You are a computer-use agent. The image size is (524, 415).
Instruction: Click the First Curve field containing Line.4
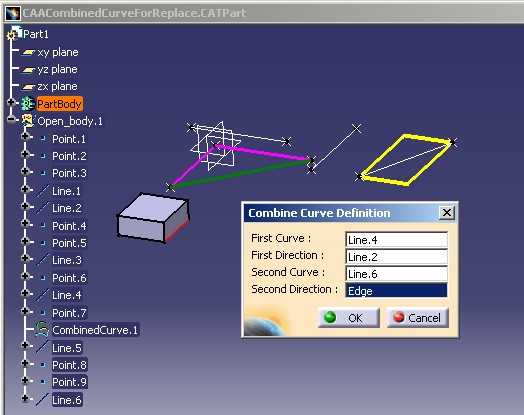[x=396, y=240]
